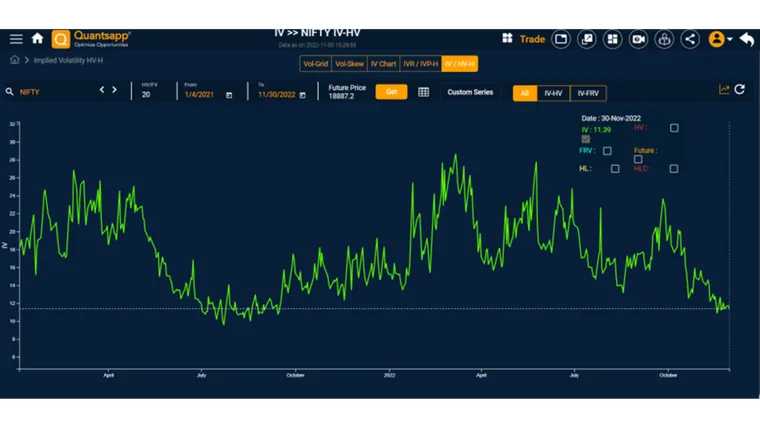
Task: Switch to IVR / IVP-H tab
Action: 421,63
